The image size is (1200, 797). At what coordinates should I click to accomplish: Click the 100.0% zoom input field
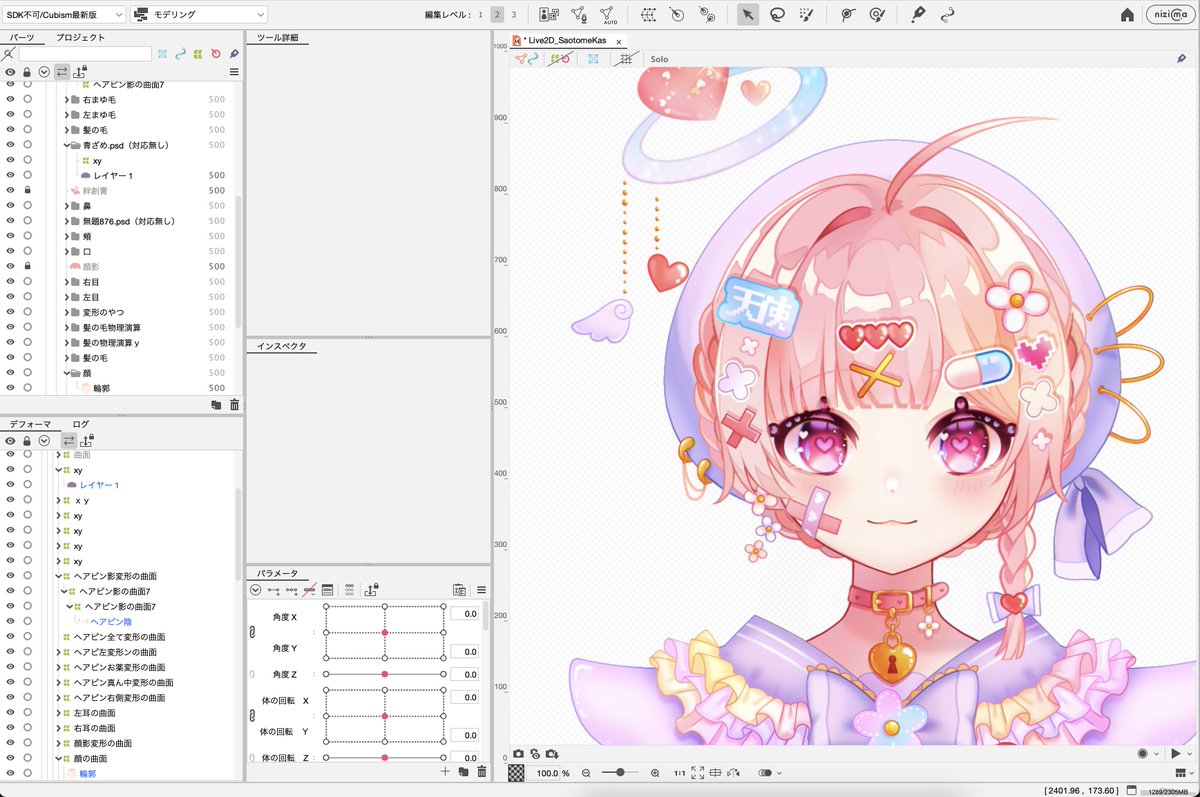[547, 772]
